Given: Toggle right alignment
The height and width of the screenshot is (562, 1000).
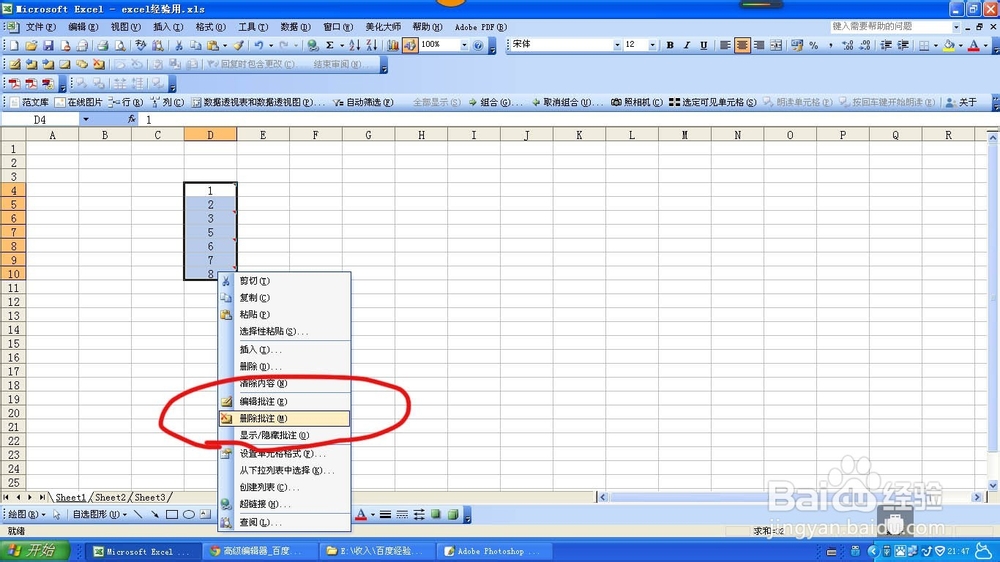Looking at the screenshot, I should [x=759, y=45].
